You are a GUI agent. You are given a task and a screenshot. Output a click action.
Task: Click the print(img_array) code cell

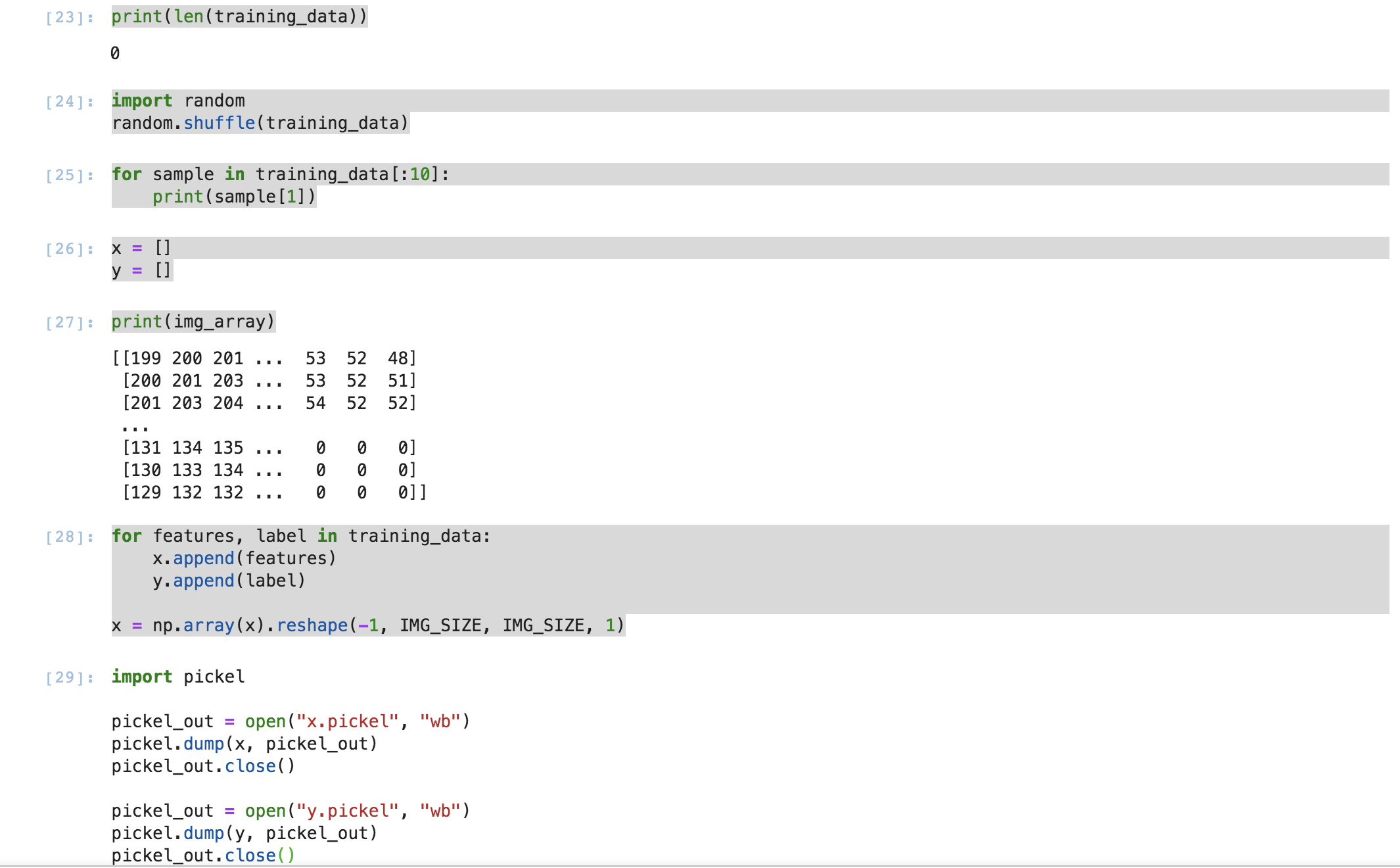(193, 322)
